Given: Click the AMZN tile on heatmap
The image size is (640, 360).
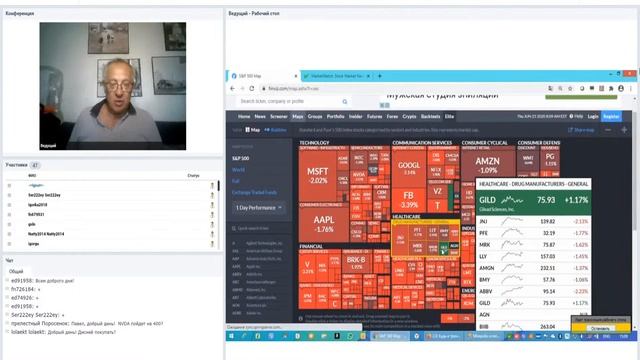Looking at the screenshot, I should [487, 165].
